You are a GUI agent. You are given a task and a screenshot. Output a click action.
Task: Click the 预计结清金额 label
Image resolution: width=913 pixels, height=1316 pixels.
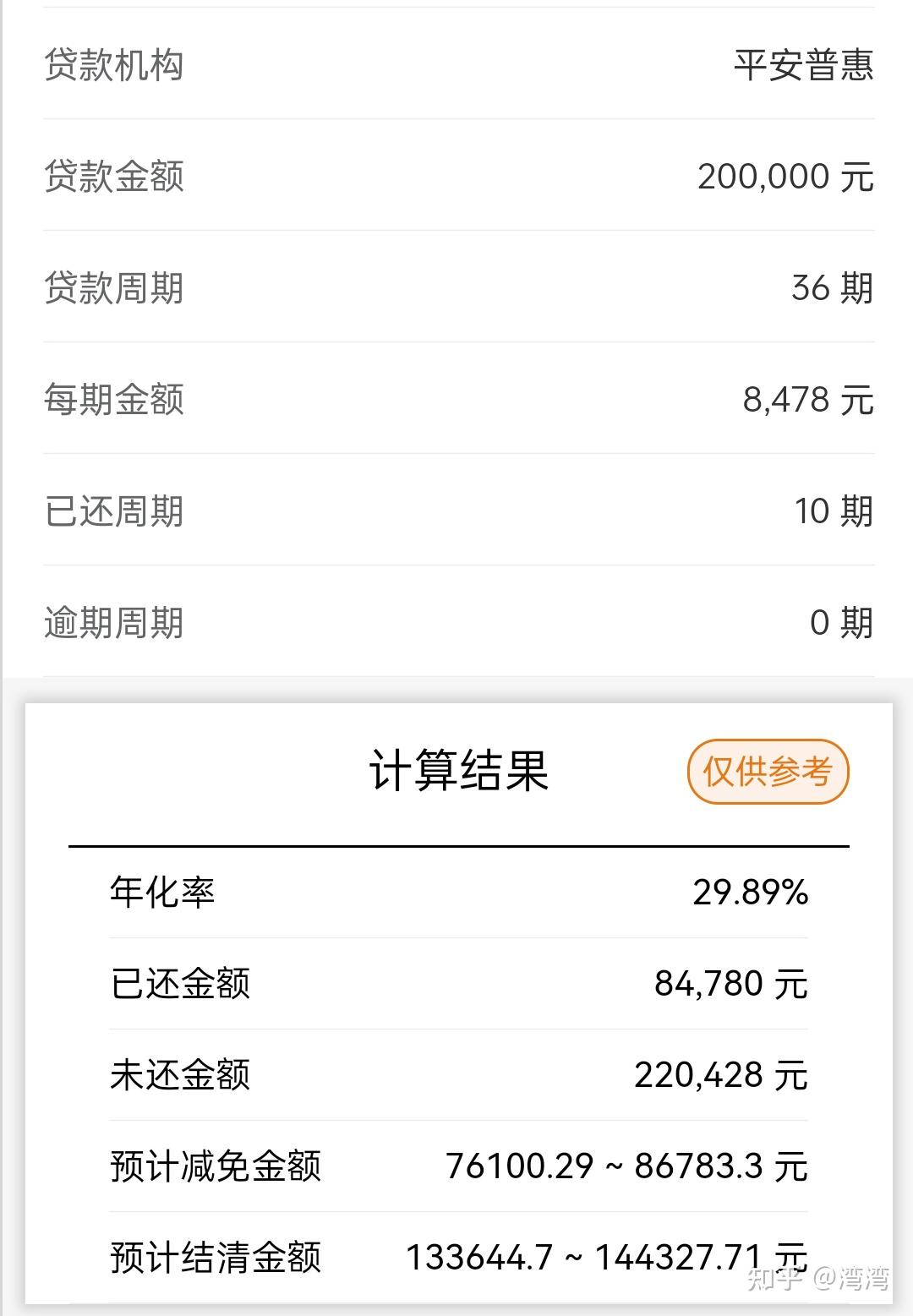click(x=216, y=1258)
